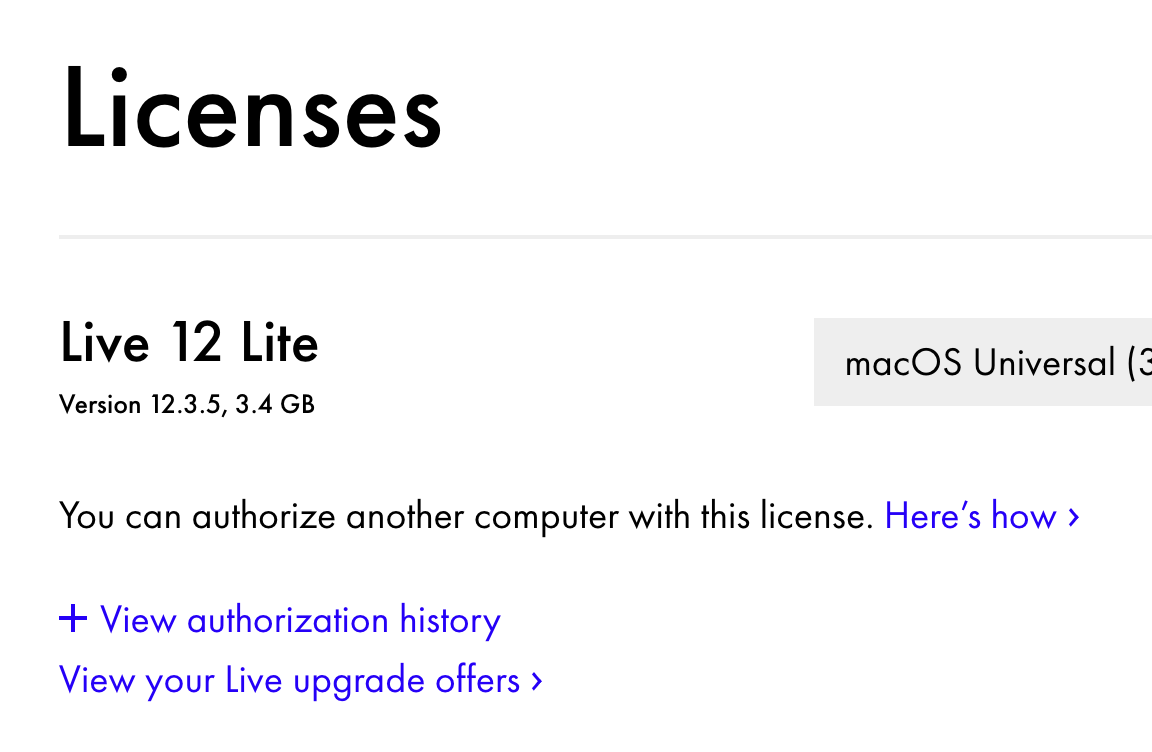Open the Here's how link
The width and height of the screenshot is (1152, 752).
point(970,516)
